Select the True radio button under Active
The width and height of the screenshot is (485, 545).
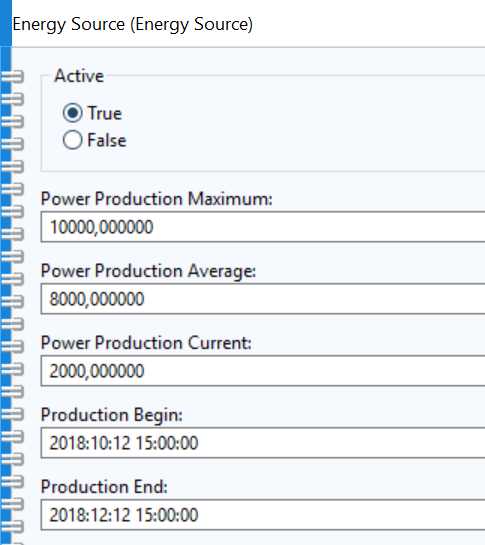click(72, 113)
